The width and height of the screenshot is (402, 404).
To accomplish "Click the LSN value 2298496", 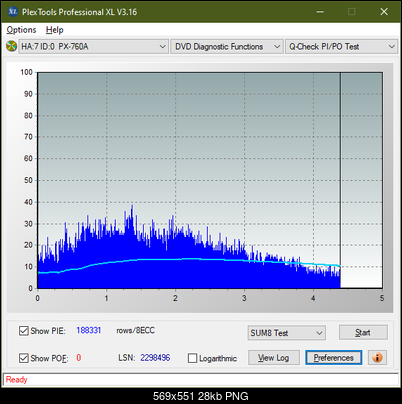I will point(155,358).
